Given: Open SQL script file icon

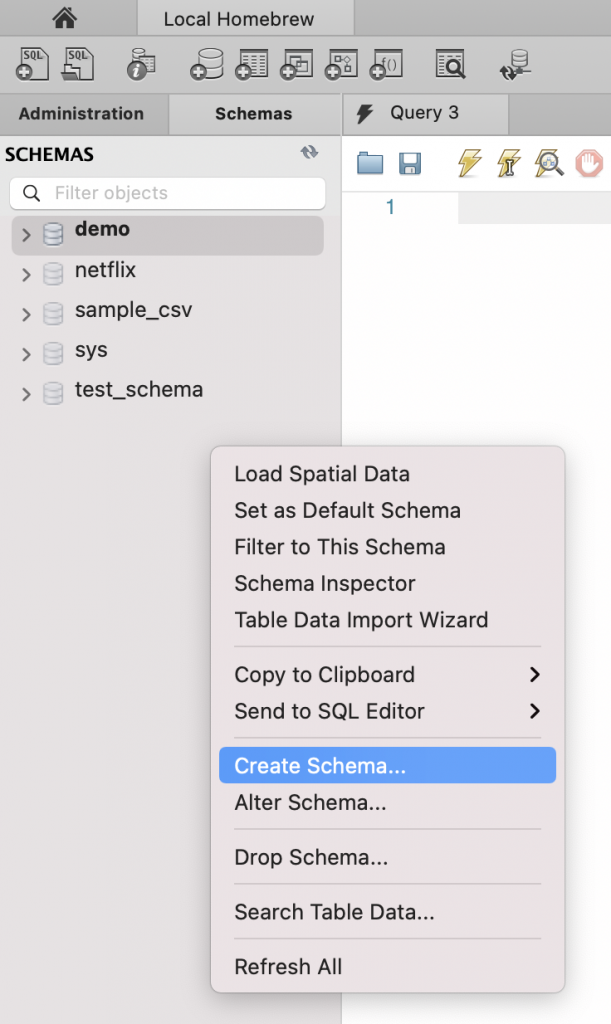Looking at the screenshot, I should click(78, 64).
